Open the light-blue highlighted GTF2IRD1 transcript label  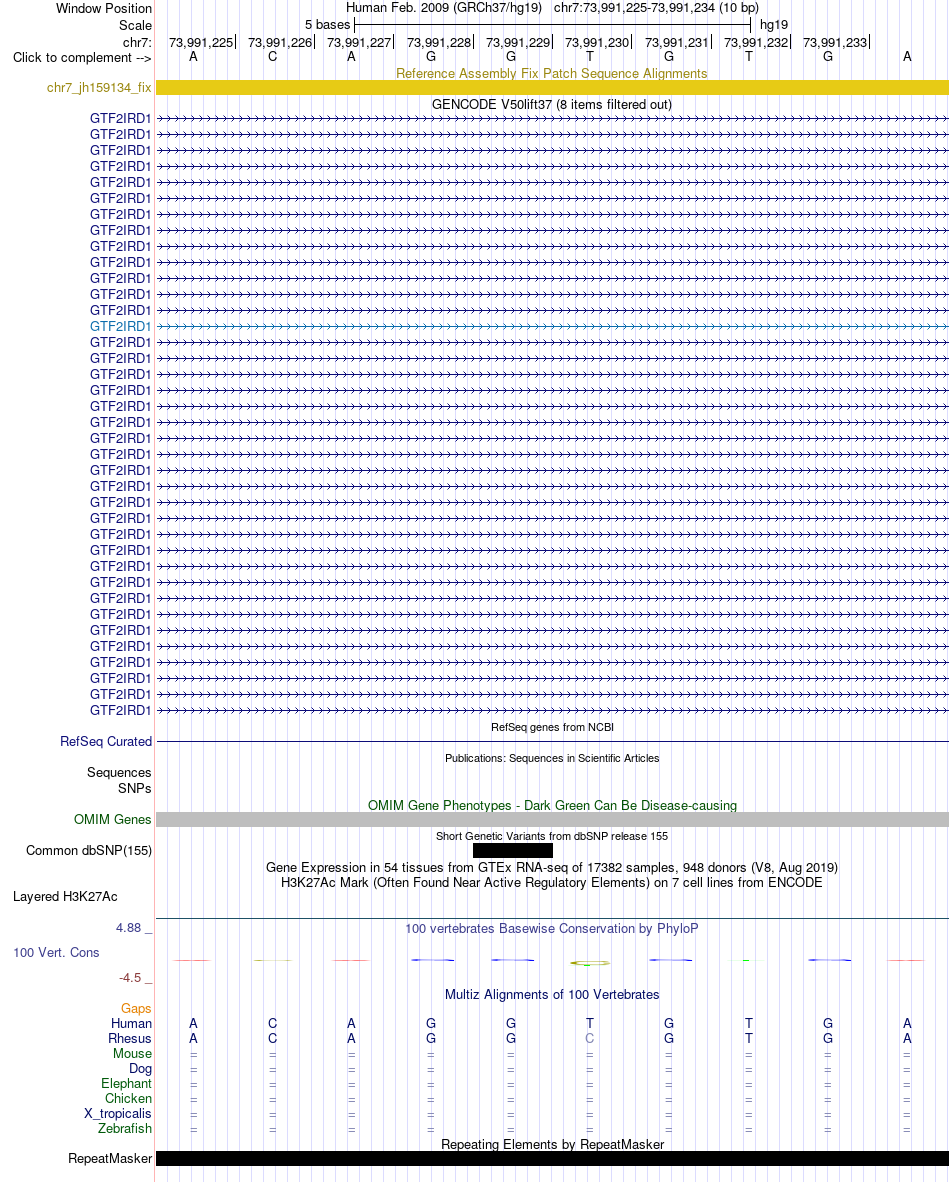click(121, 326)
